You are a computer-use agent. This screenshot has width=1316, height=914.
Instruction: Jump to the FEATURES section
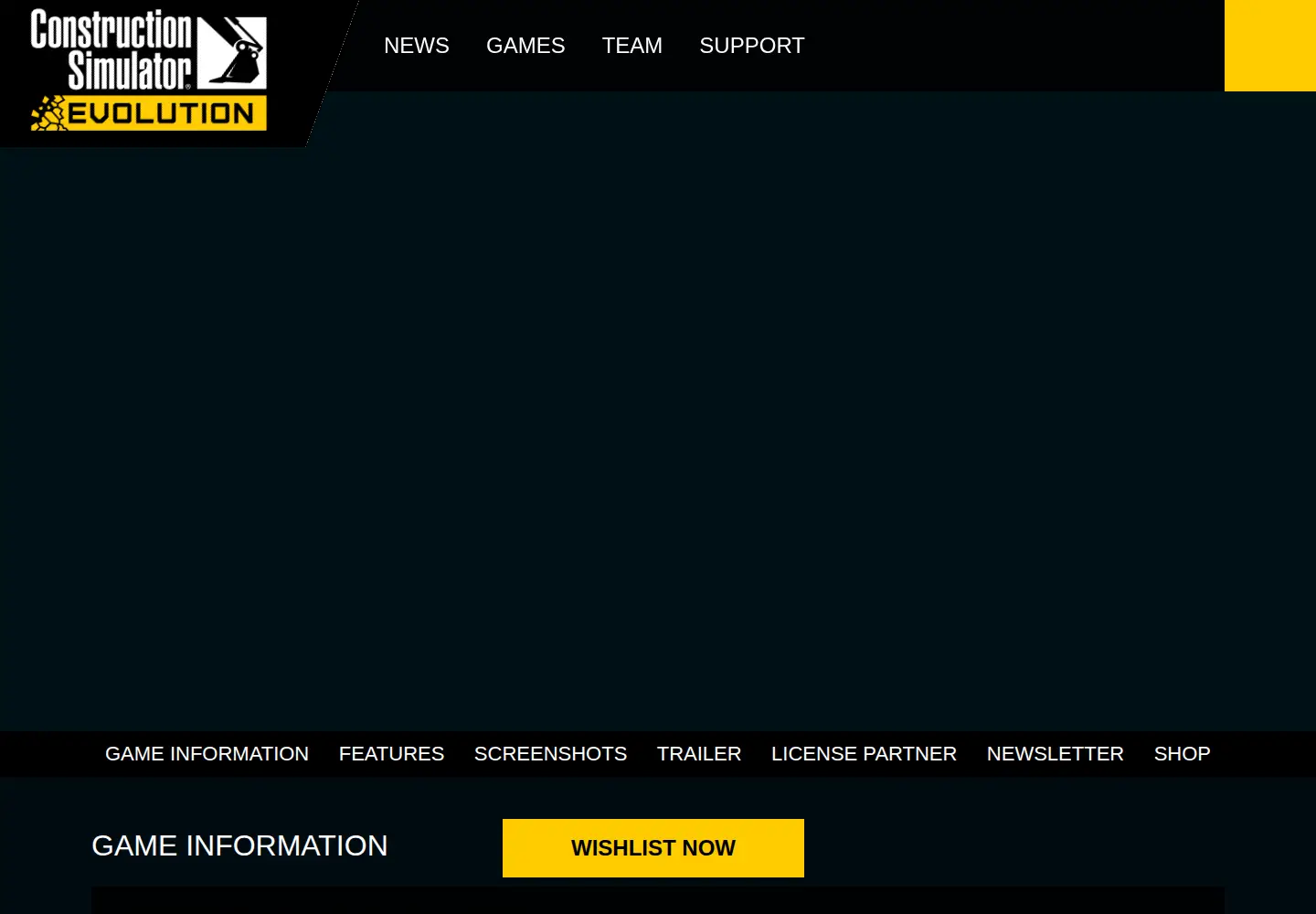click(x=391, y=754)
